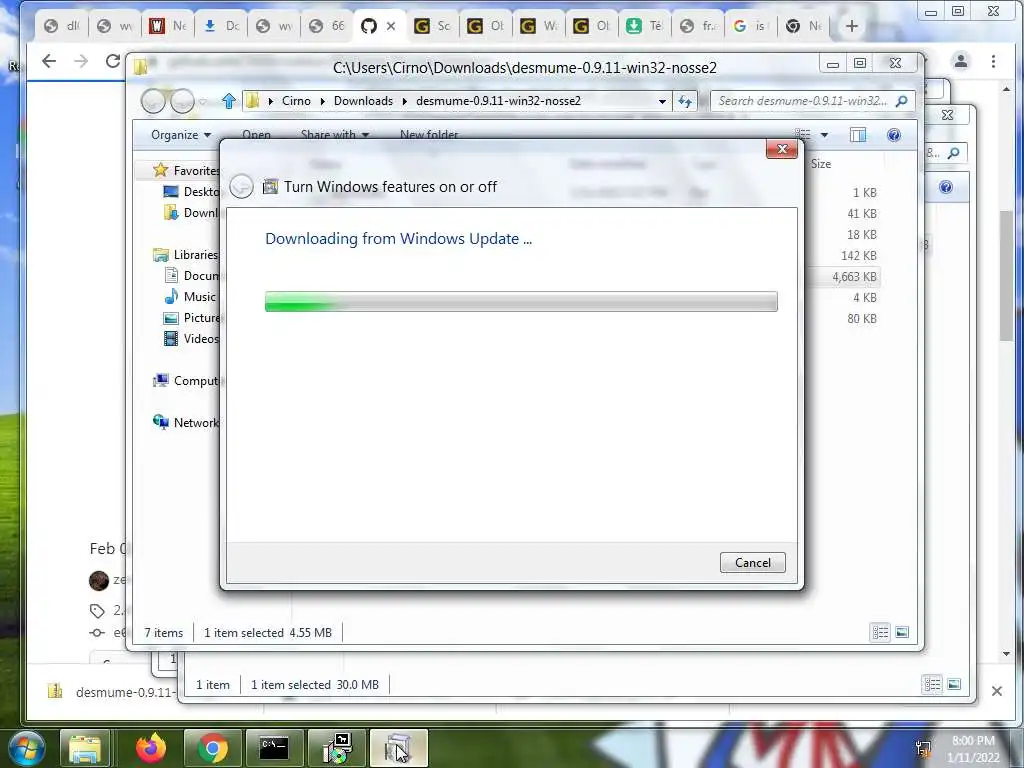Image resolution: width=1024 pixels, height=768 pixels.
Task: Open Libraries in the navigation pane
Action: tap(185, 255)
